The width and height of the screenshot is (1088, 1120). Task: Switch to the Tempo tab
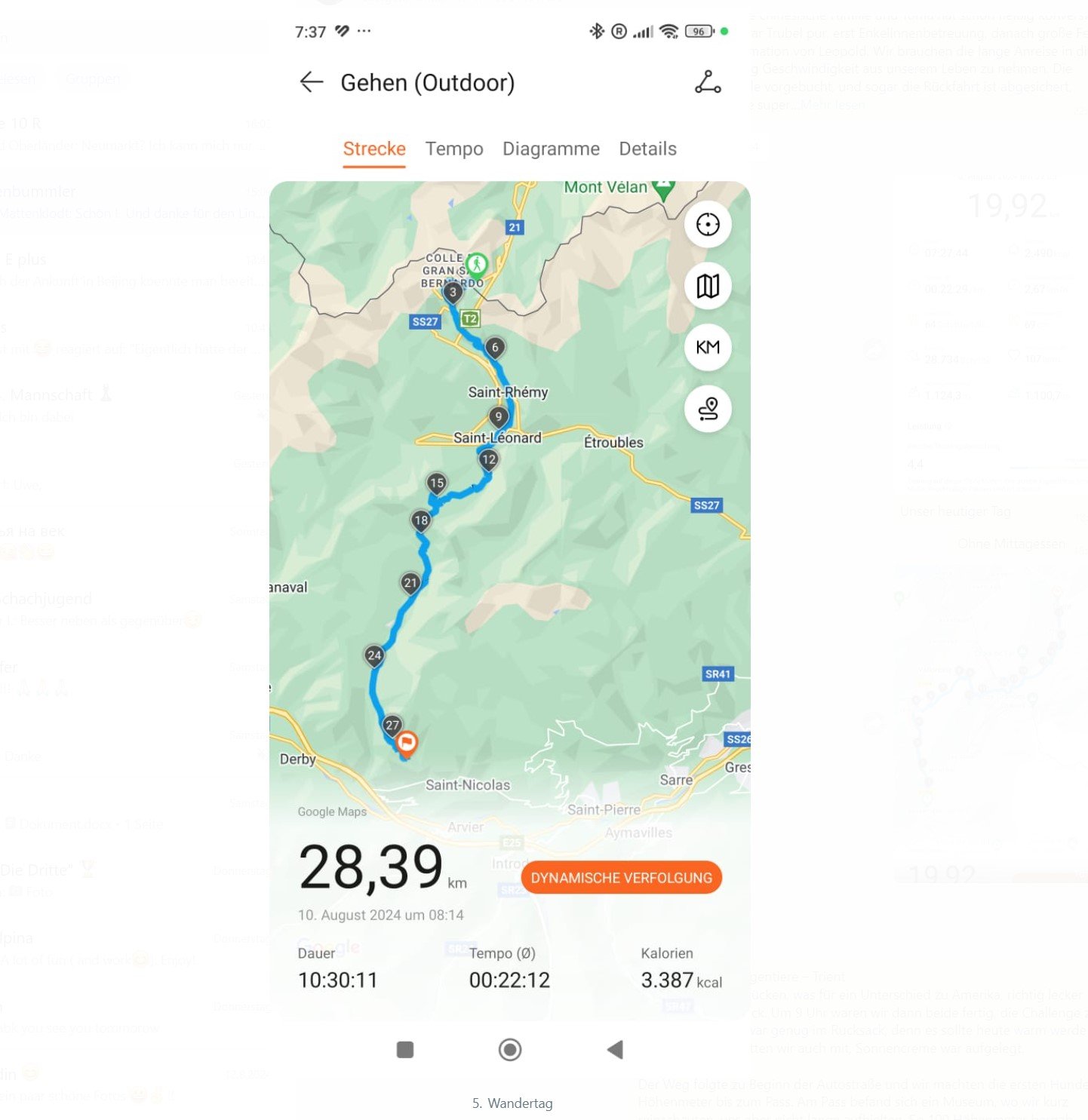click(x=454, y=149)
